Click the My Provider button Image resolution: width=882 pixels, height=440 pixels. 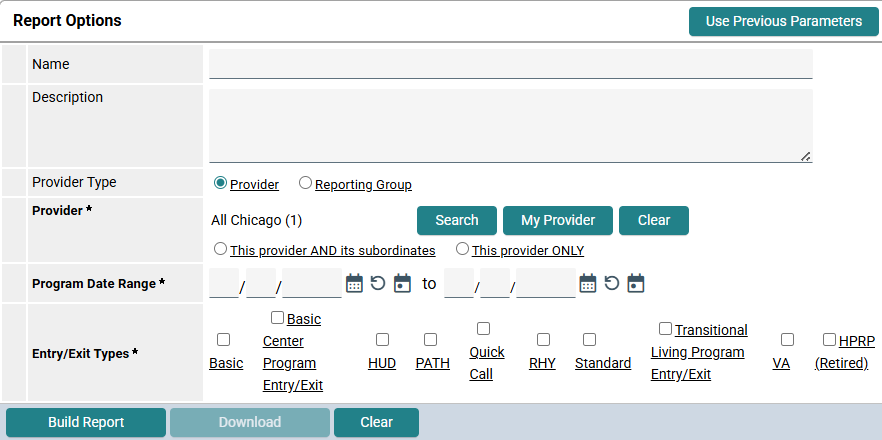[x=558, y=220]
